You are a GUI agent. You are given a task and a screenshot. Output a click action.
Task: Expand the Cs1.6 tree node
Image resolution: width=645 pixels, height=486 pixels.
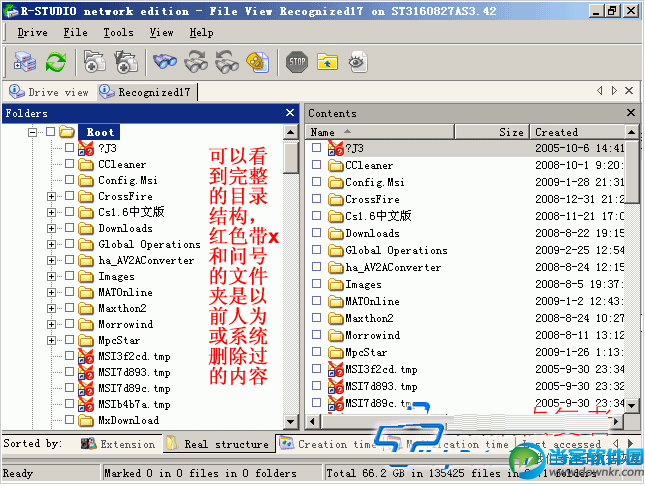[x=51, y=212]
